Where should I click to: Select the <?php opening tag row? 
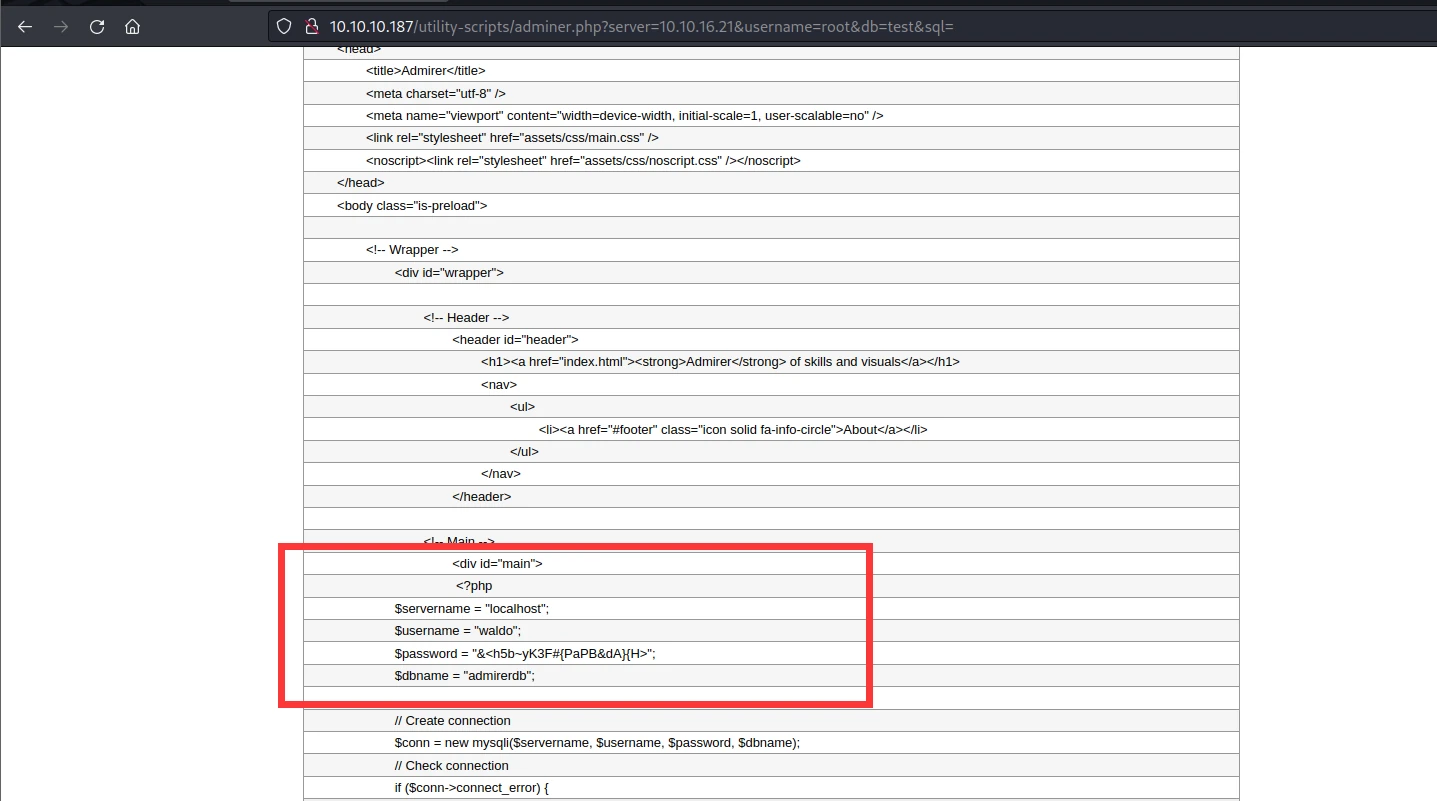(771, 585)
